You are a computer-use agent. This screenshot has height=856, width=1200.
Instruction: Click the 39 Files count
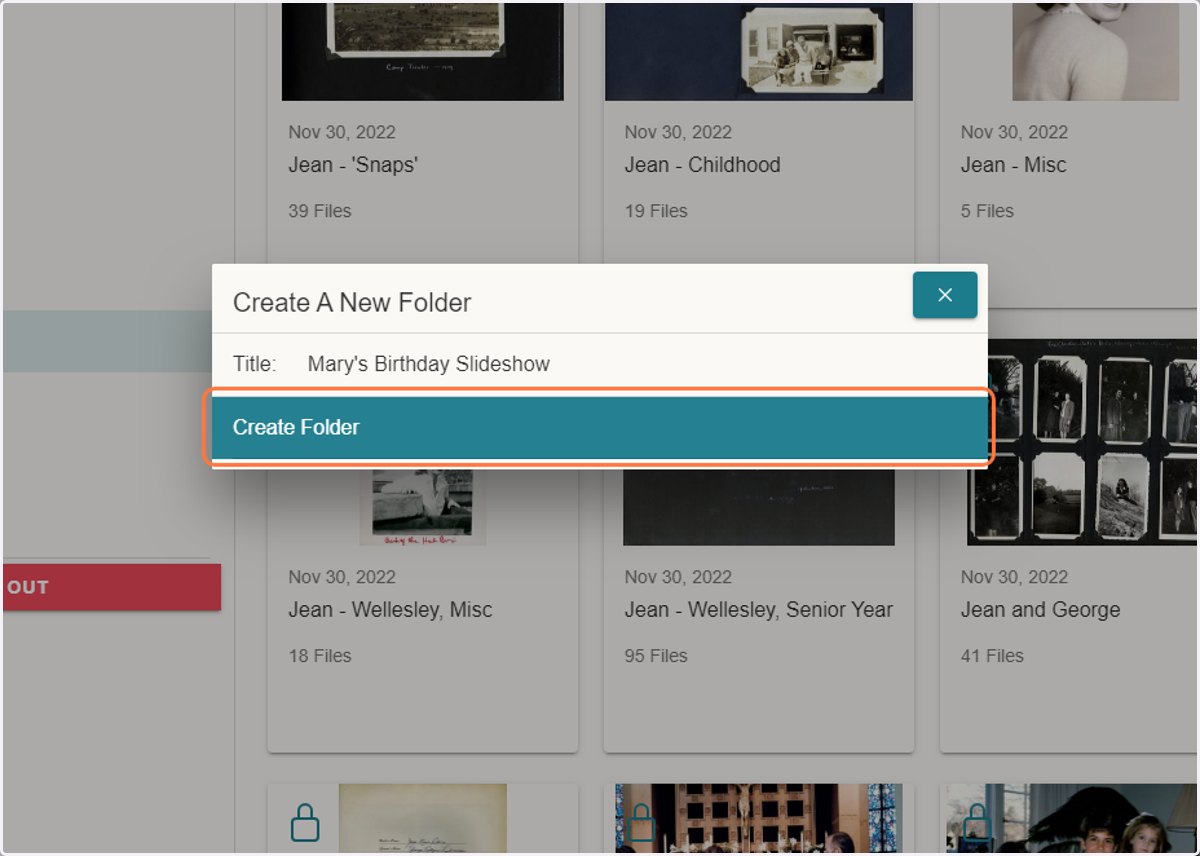pyautogui.click(x=320, y=211)
